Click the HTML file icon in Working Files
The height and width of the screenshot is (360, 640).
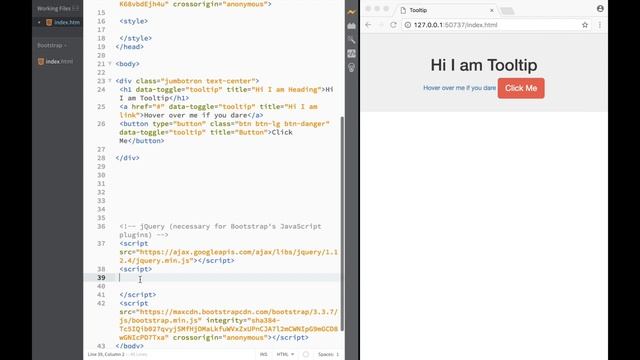click(49, 22)
